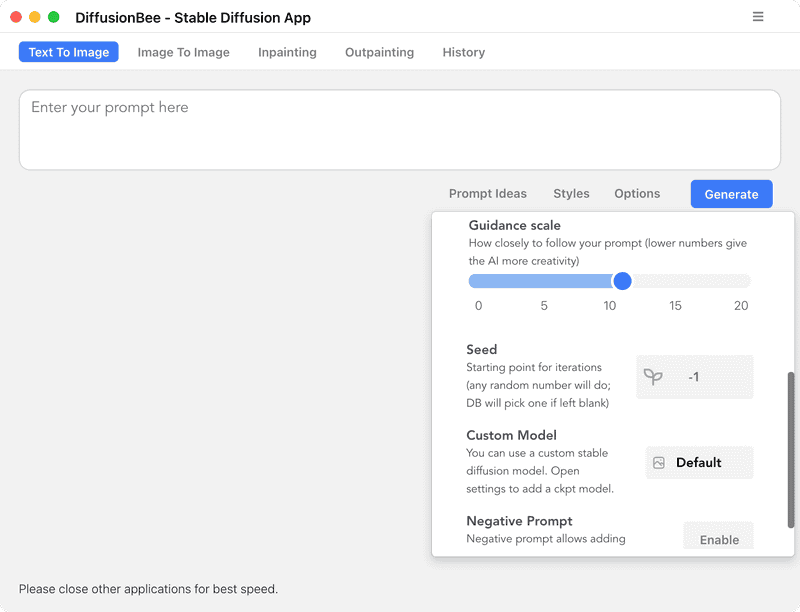Enable the Negative Prompt option
800x612 pixels.
tap(719, 539)
